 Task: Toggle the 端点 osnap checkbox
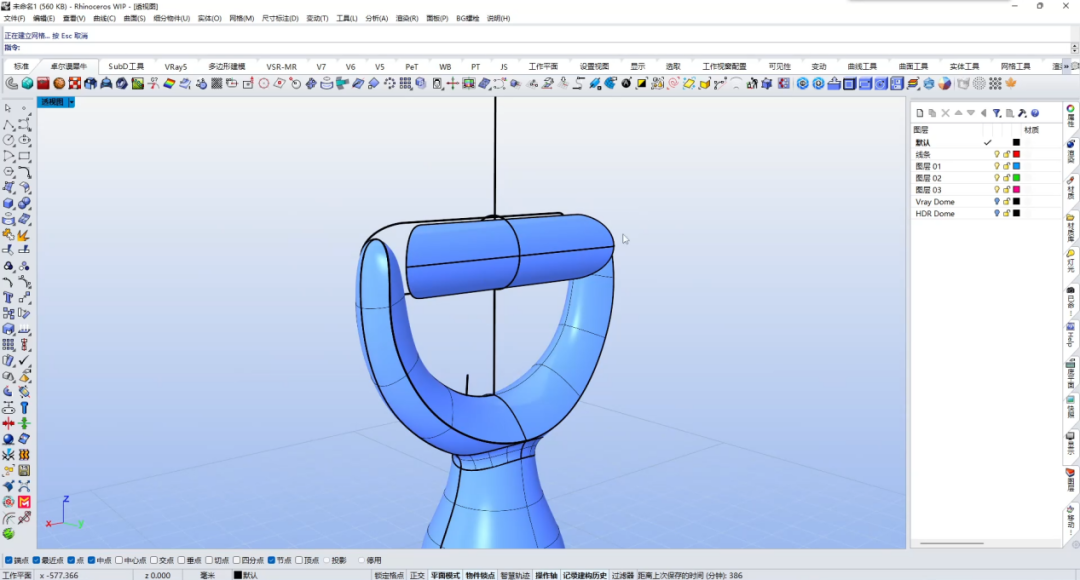click(x=8, y=561)
